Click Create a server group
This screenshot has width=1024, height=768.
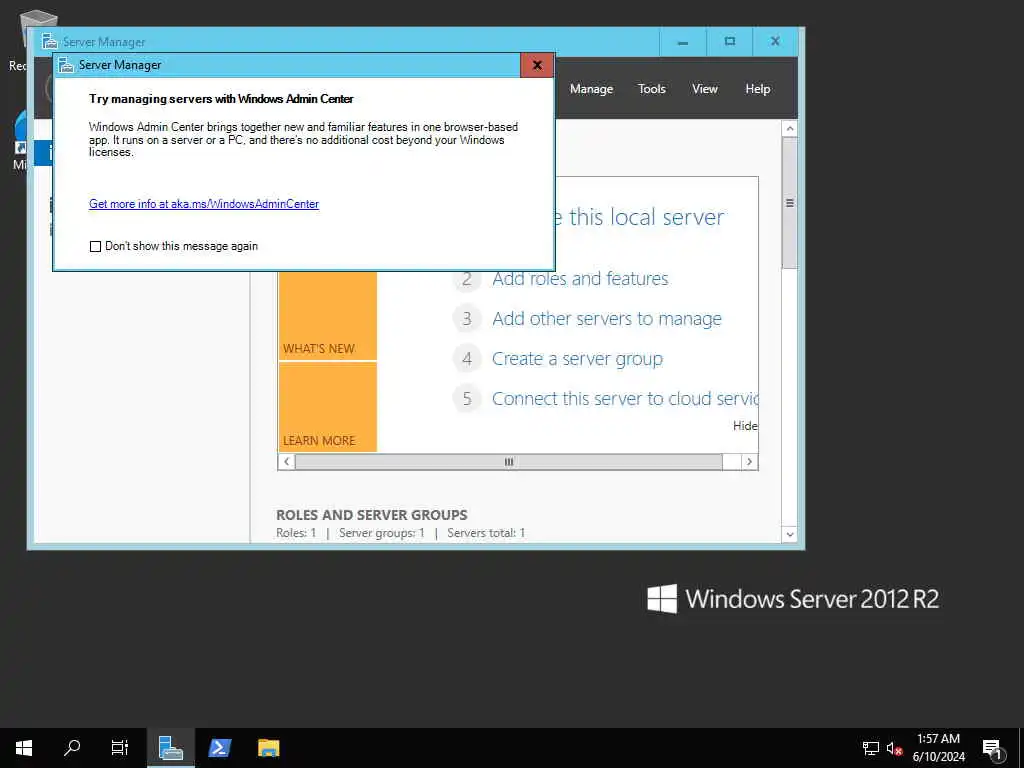pyautogui.click(x=577, y=359)
